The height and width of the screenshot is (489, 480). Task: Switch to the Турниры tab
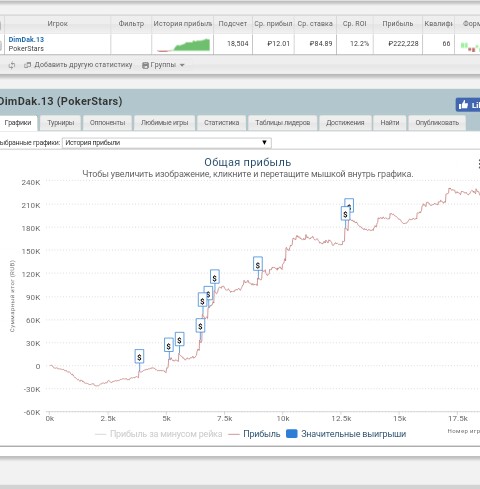(61, 123)
